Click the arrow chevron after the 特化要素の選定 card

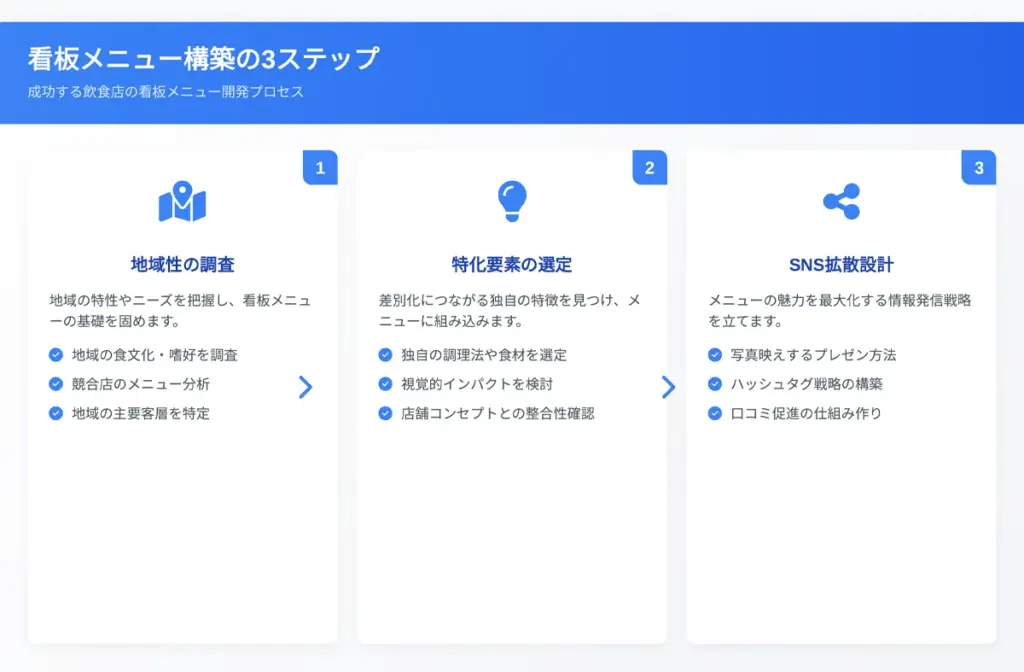point(668,387)
